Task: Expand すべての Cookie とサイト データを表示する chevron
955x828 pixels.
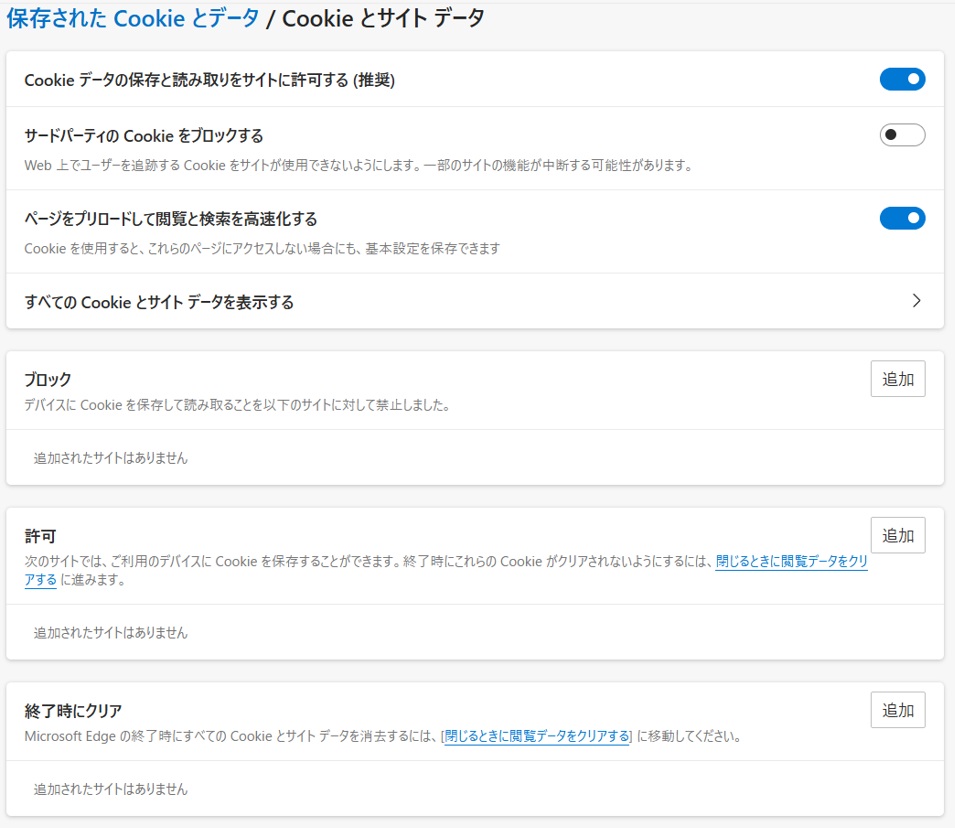Action: (916, 301)
